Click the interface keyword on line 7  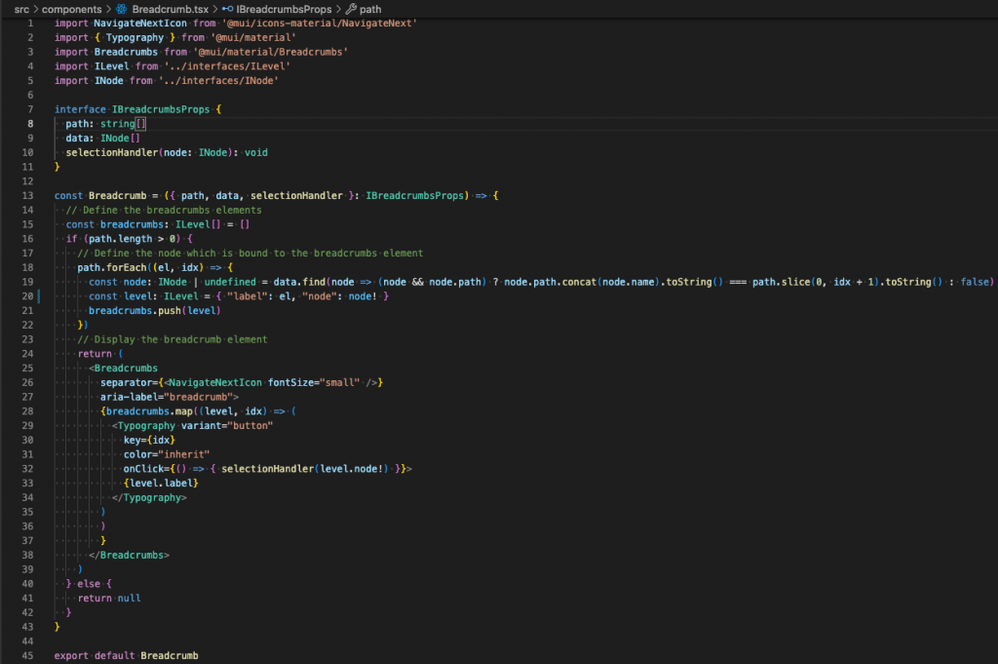point(80,109)
